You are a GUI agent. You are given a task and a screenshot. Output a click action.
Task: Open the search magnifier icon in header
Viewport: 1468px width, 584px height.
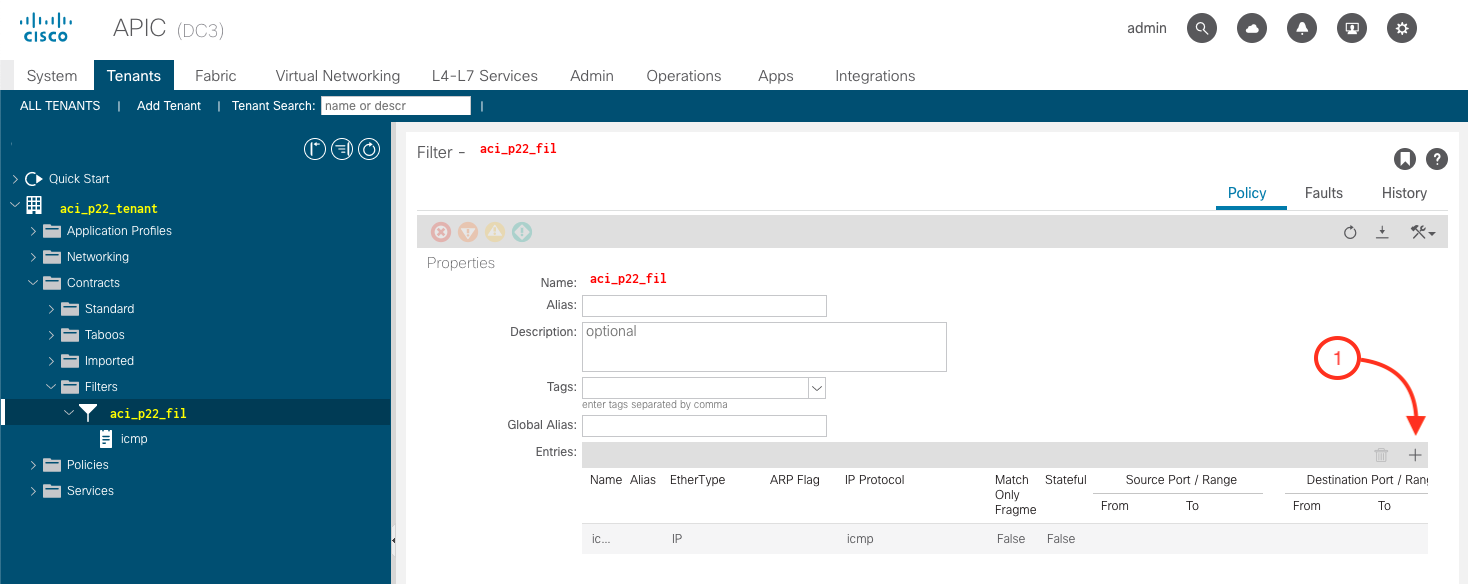click(1202, 28)
